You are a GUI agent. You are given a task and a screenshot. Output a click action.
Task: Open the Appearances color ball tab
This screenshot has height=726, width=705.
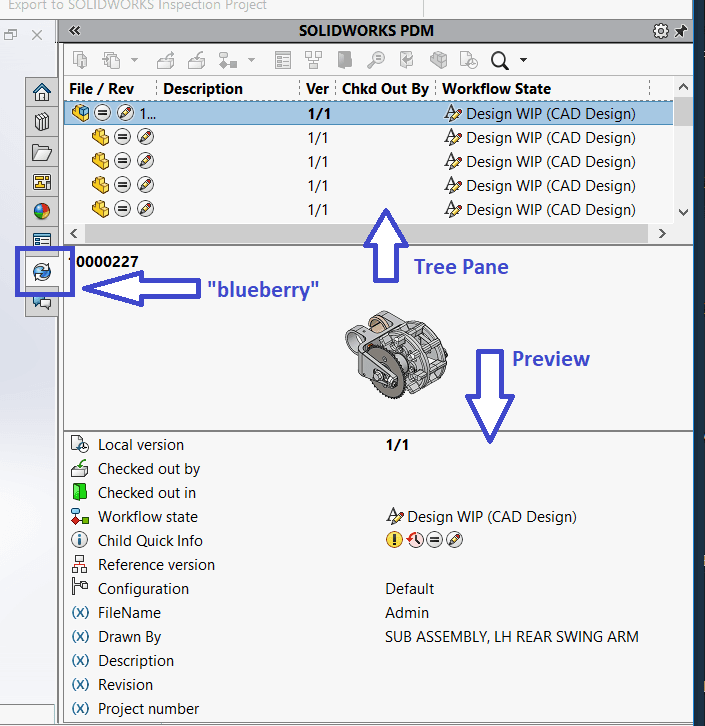click(42, 212)
